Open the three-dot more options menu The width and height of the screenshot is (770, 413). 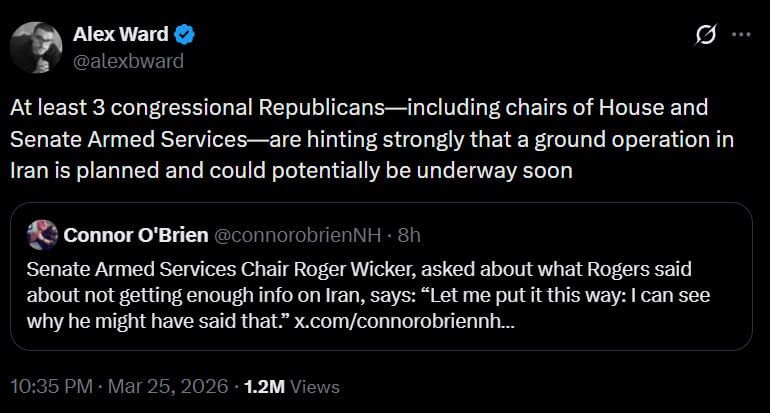741,35
